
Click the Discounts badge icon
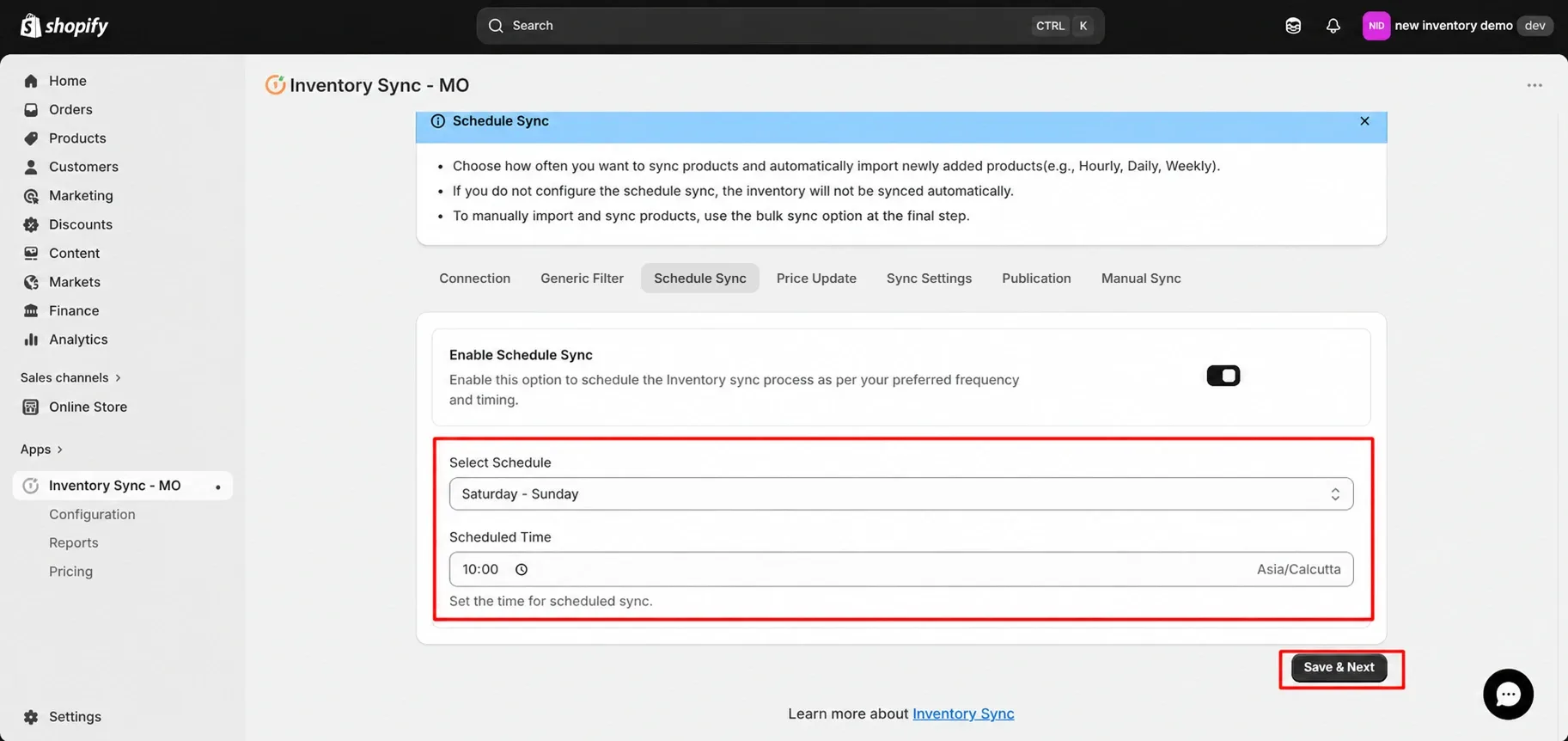pos(31,224)
